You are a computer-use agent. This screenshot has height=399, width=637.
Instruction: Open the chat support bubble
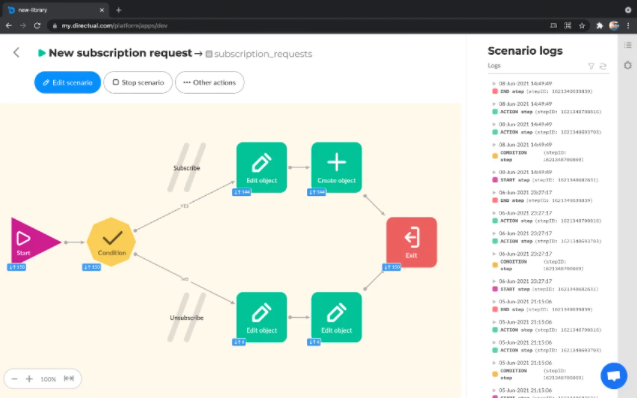(x=613, y=375)
